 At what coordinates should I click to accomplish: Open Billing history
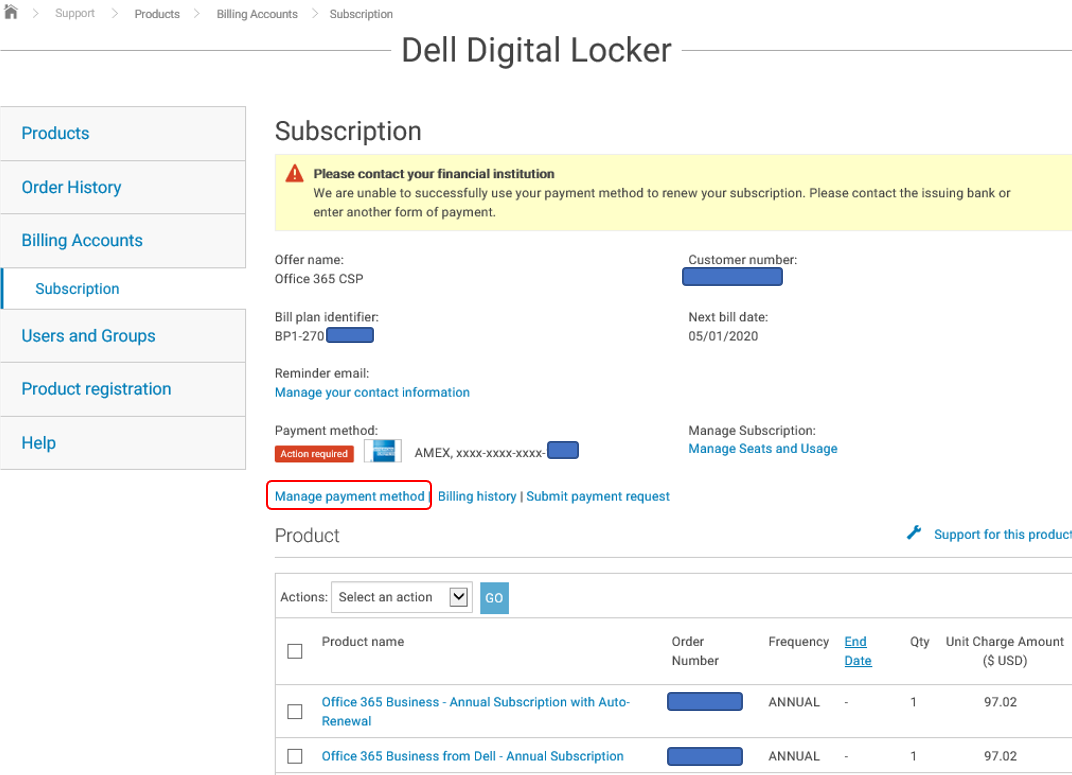[x=477, y=496]
